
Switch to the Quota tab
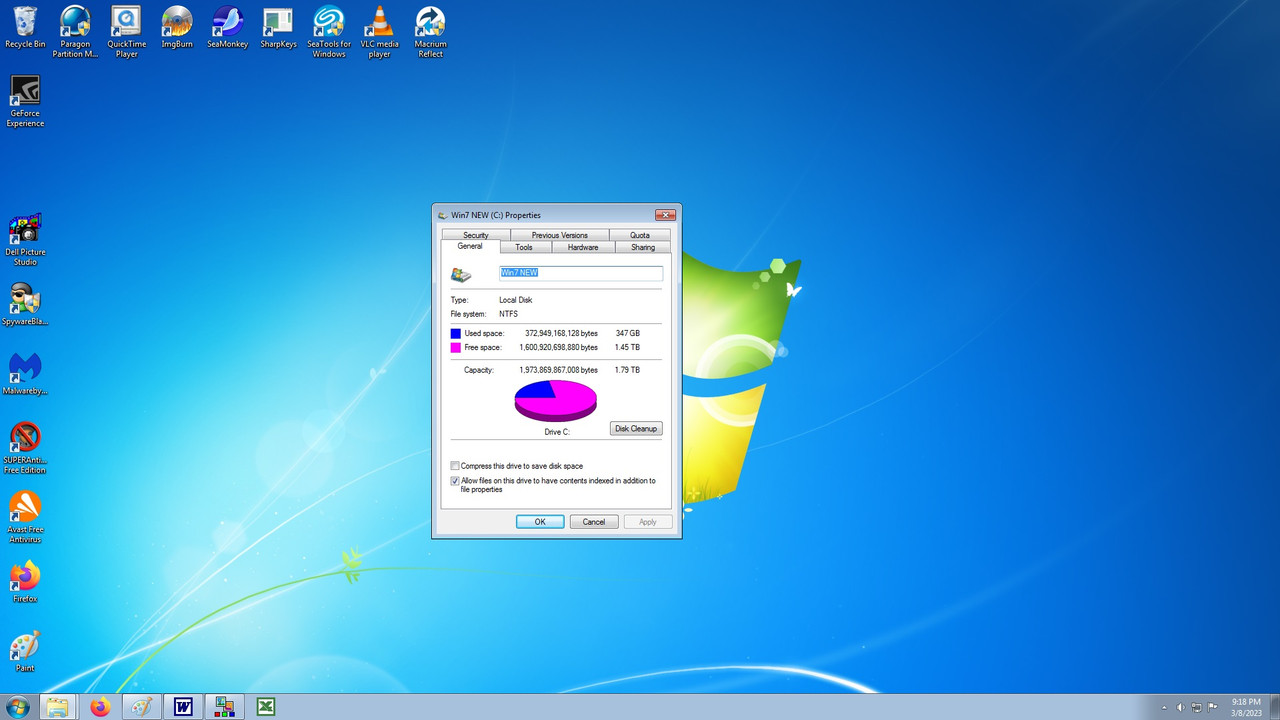pos(640,235)
